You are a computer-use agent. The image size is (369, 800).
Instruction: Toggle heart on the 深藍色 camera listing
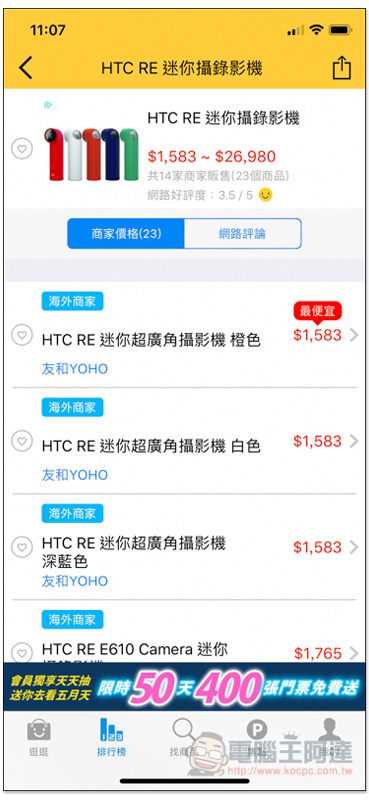point(22,547)
